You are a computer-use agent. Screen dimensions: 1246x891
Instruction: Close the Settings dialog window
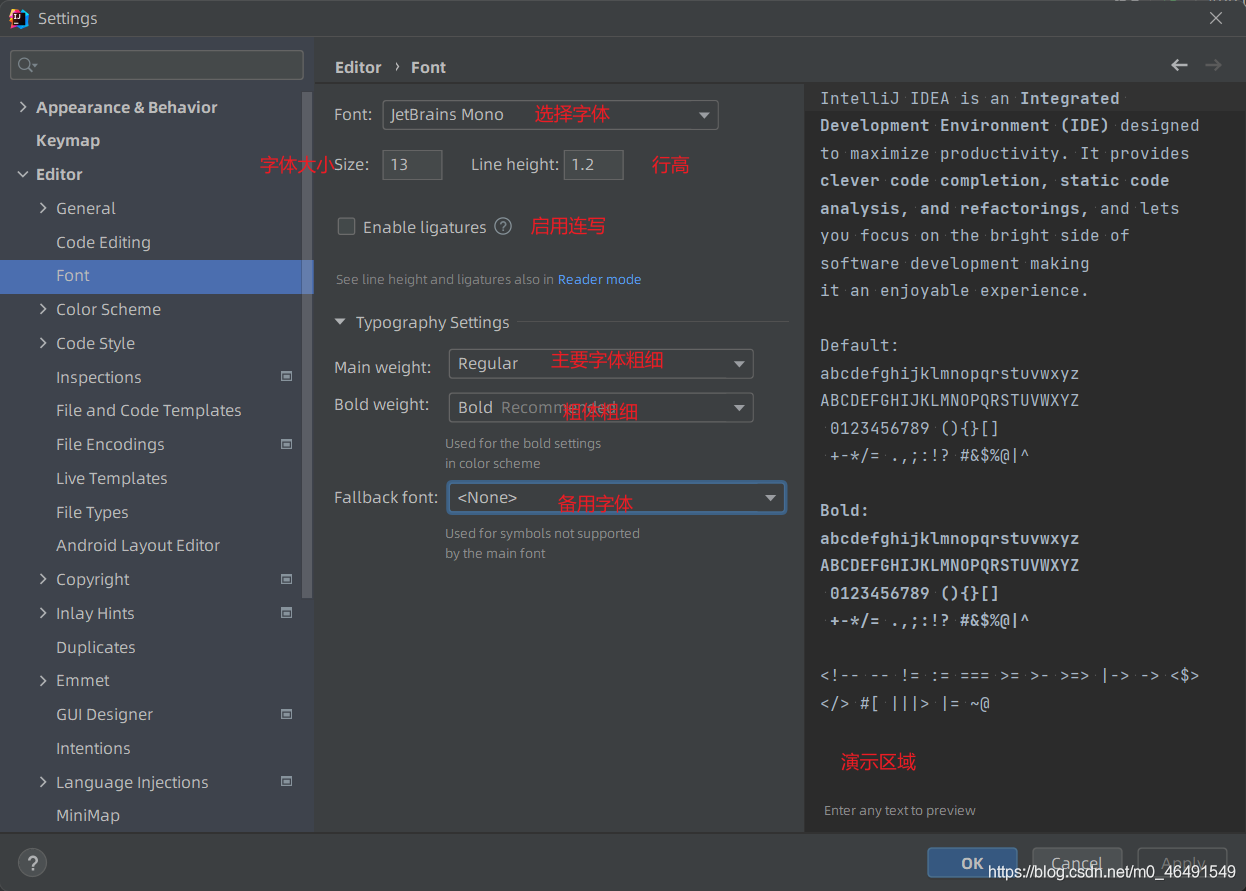pos(1216,18)
